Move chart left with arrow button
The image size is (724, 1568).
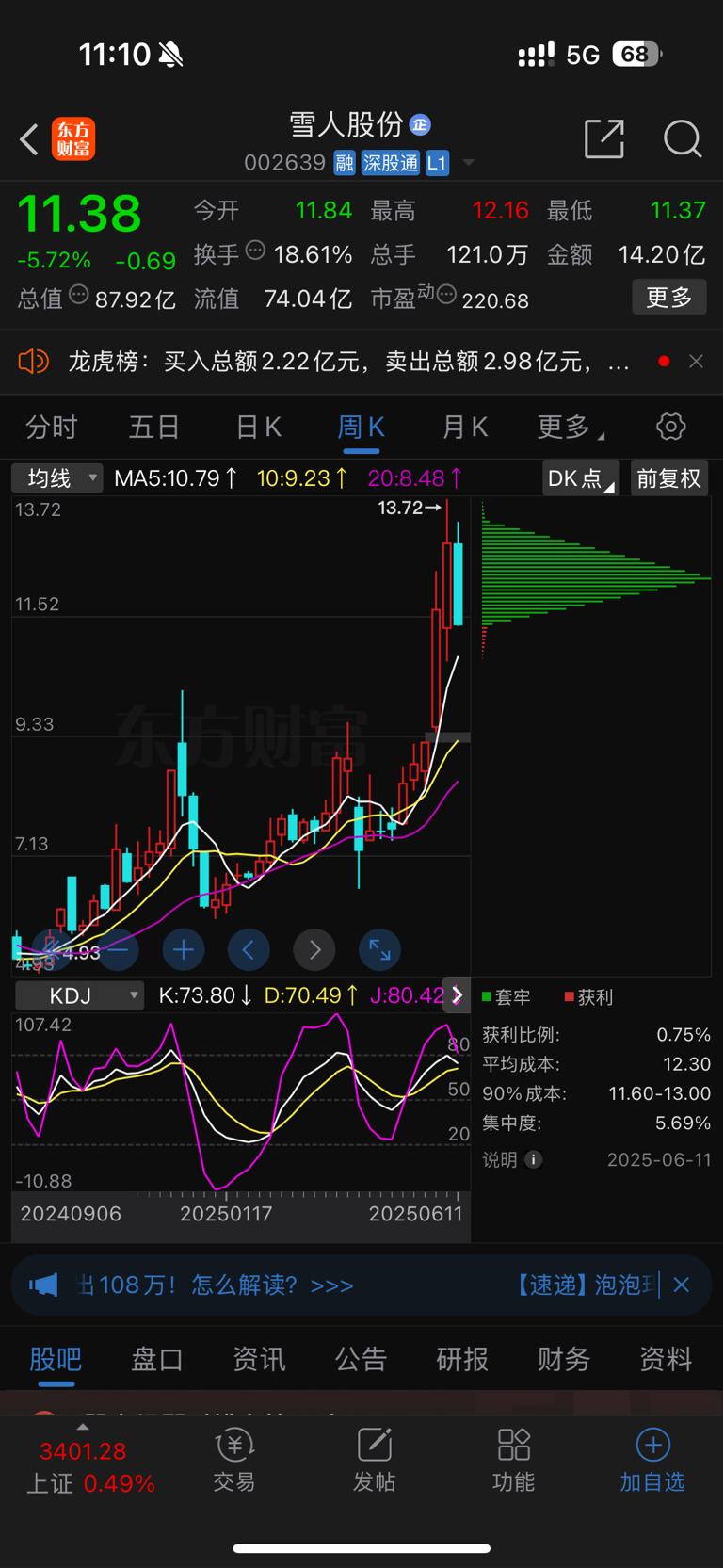[249, 950]
